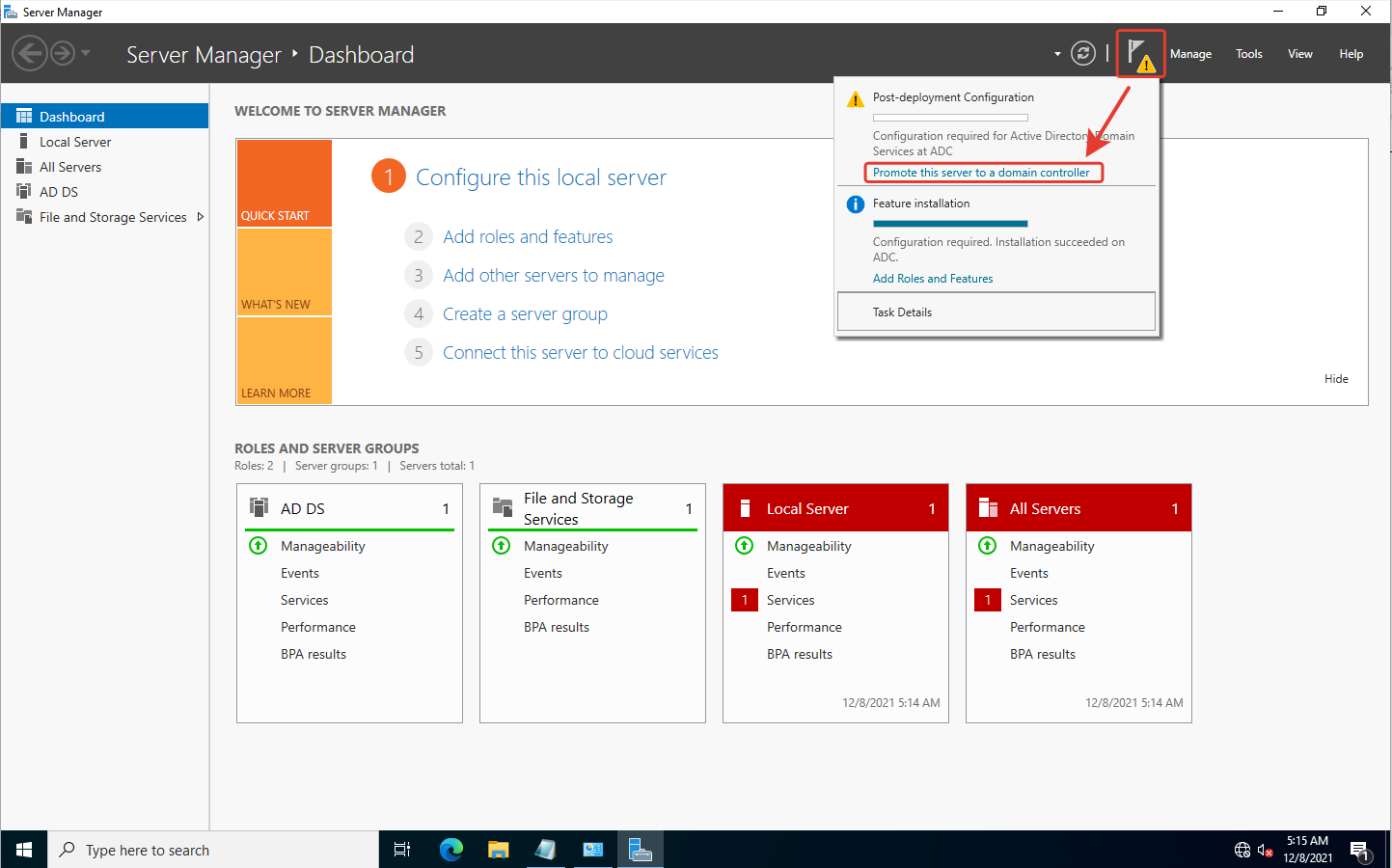The width and height of the screenshot is (1392, 868).
Task: Open File Explorer from the taskbar
Action: (x=498, y=850)
